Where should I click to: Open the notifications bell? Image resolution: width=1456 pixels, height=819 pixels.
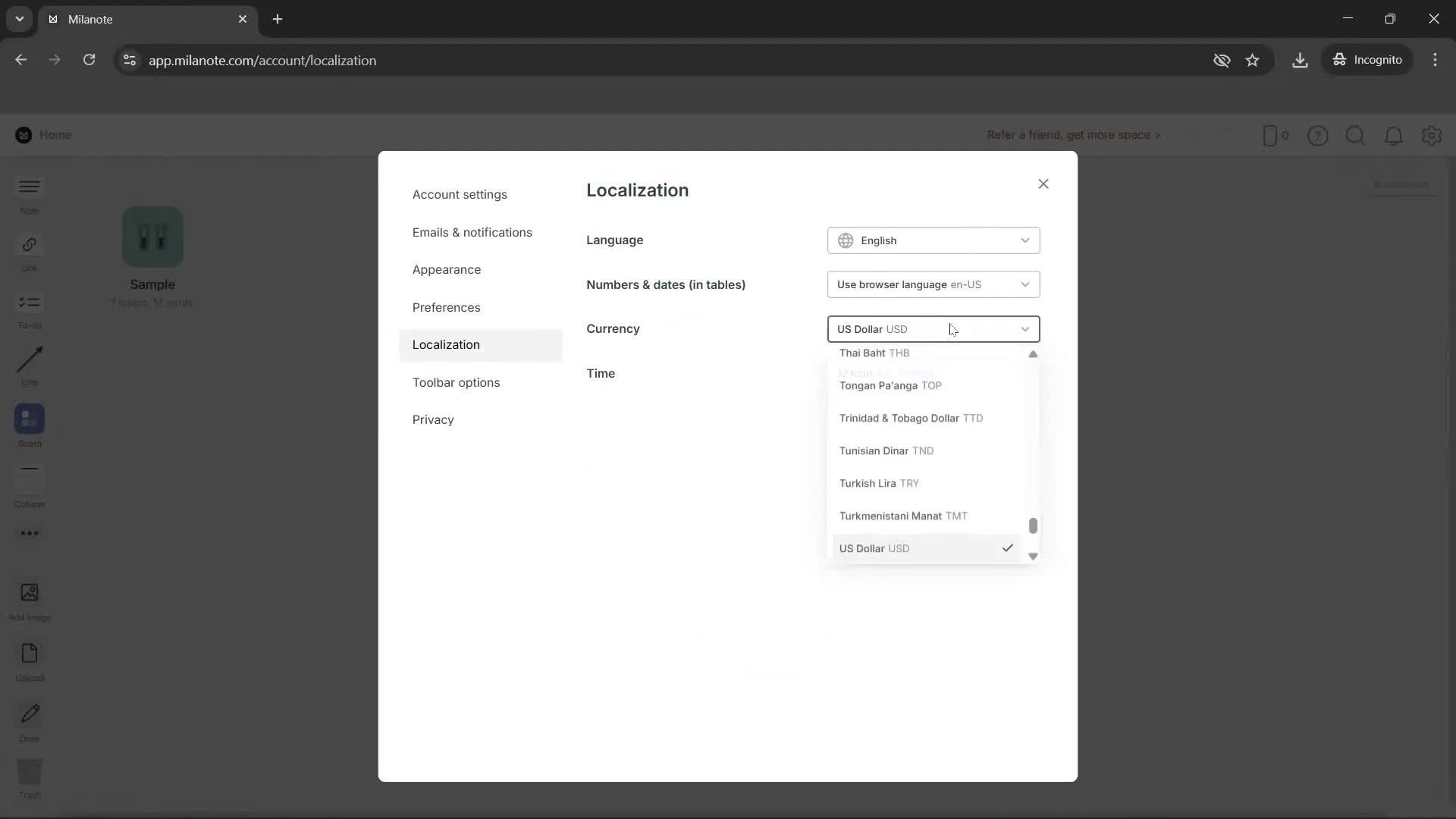(1394, 136)
